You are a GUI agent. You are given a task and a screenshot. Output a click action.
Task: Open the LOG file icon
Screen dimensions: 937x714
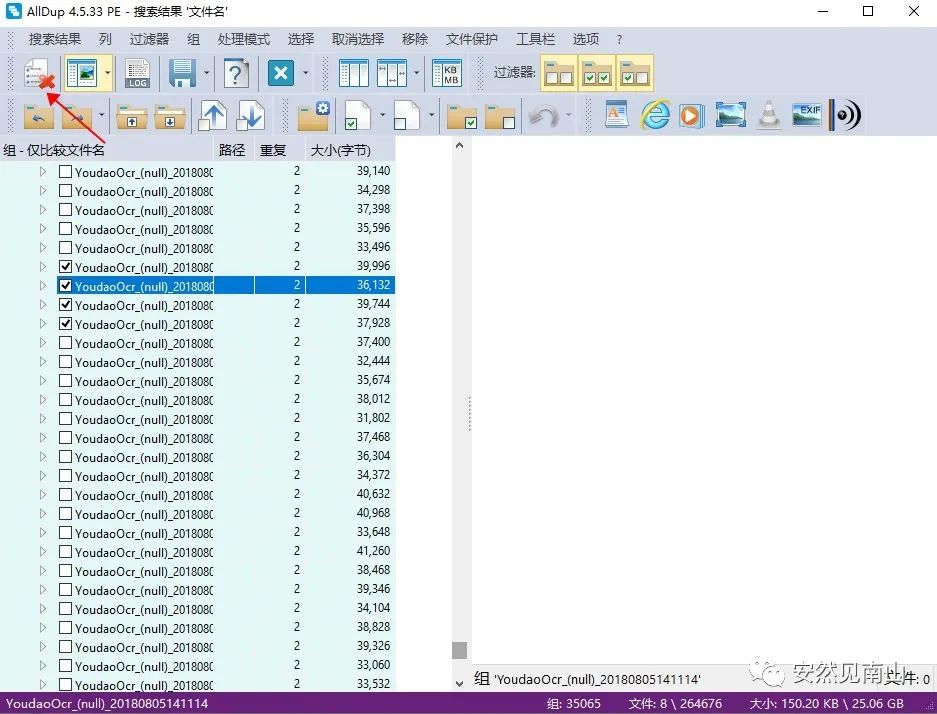[x=137, y=74]
